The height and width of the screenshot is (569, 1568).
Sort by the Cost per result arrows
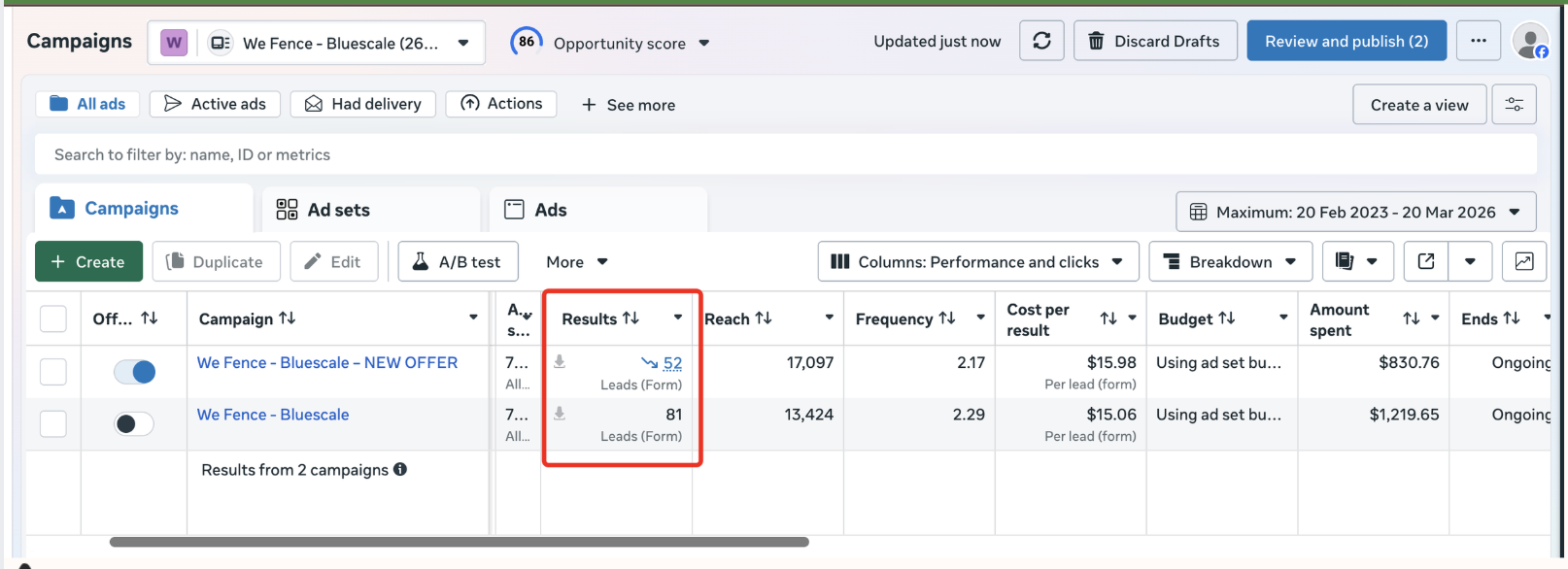coord(1108,318)
